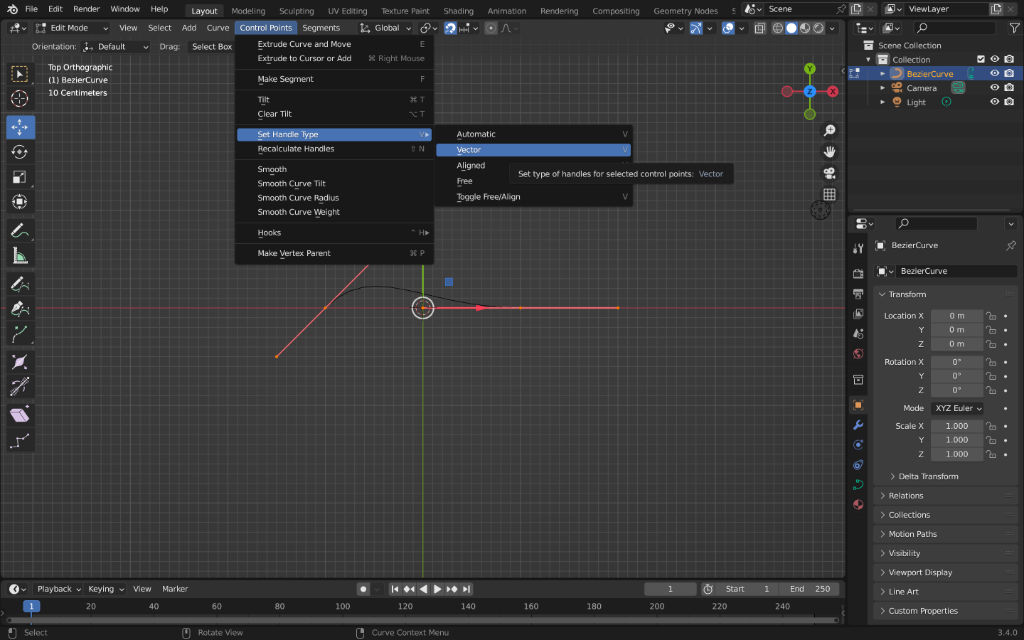Click the Location X value field
The image size is (1024, 640).
[x=956, y=316]
